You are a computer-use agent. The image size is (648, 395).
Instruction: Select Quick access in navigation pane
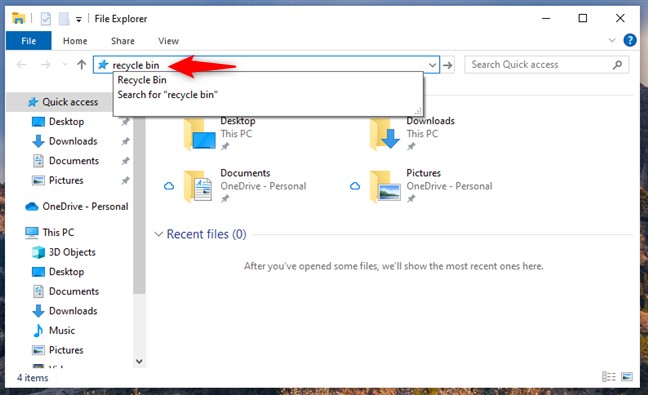pos(70,102)
